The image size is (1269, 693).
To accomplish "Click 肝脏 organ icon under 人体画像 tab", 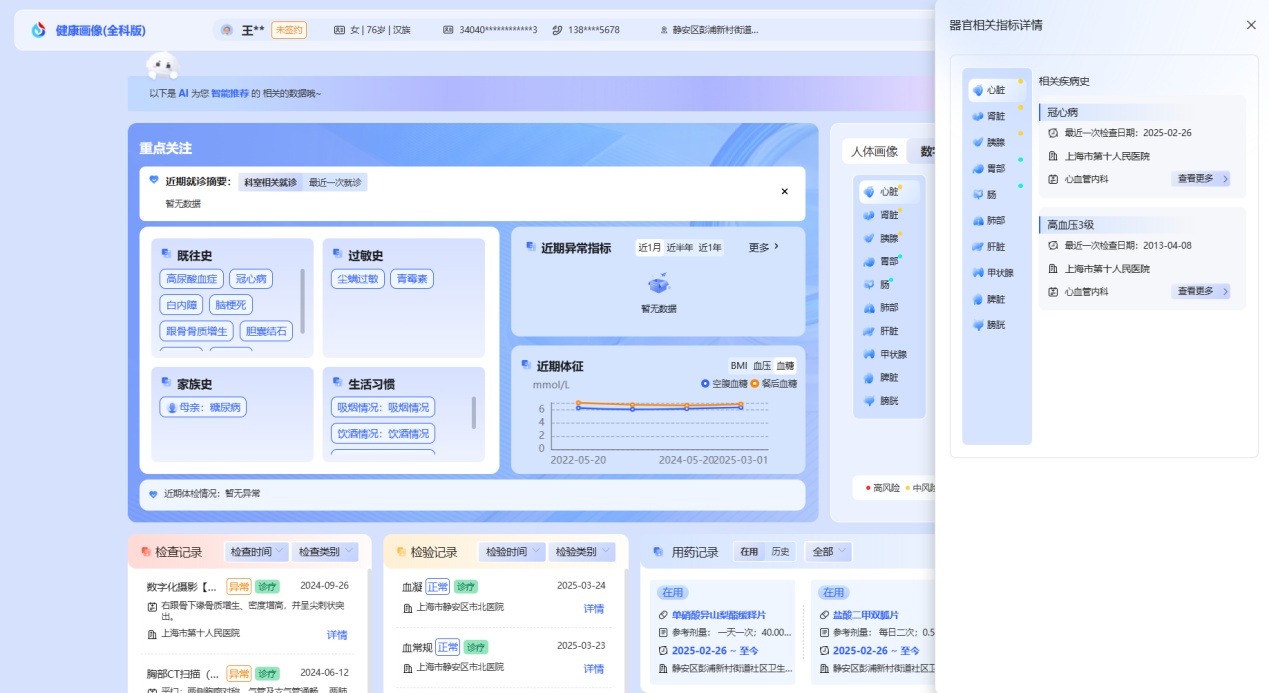I will tap(870, 331).
